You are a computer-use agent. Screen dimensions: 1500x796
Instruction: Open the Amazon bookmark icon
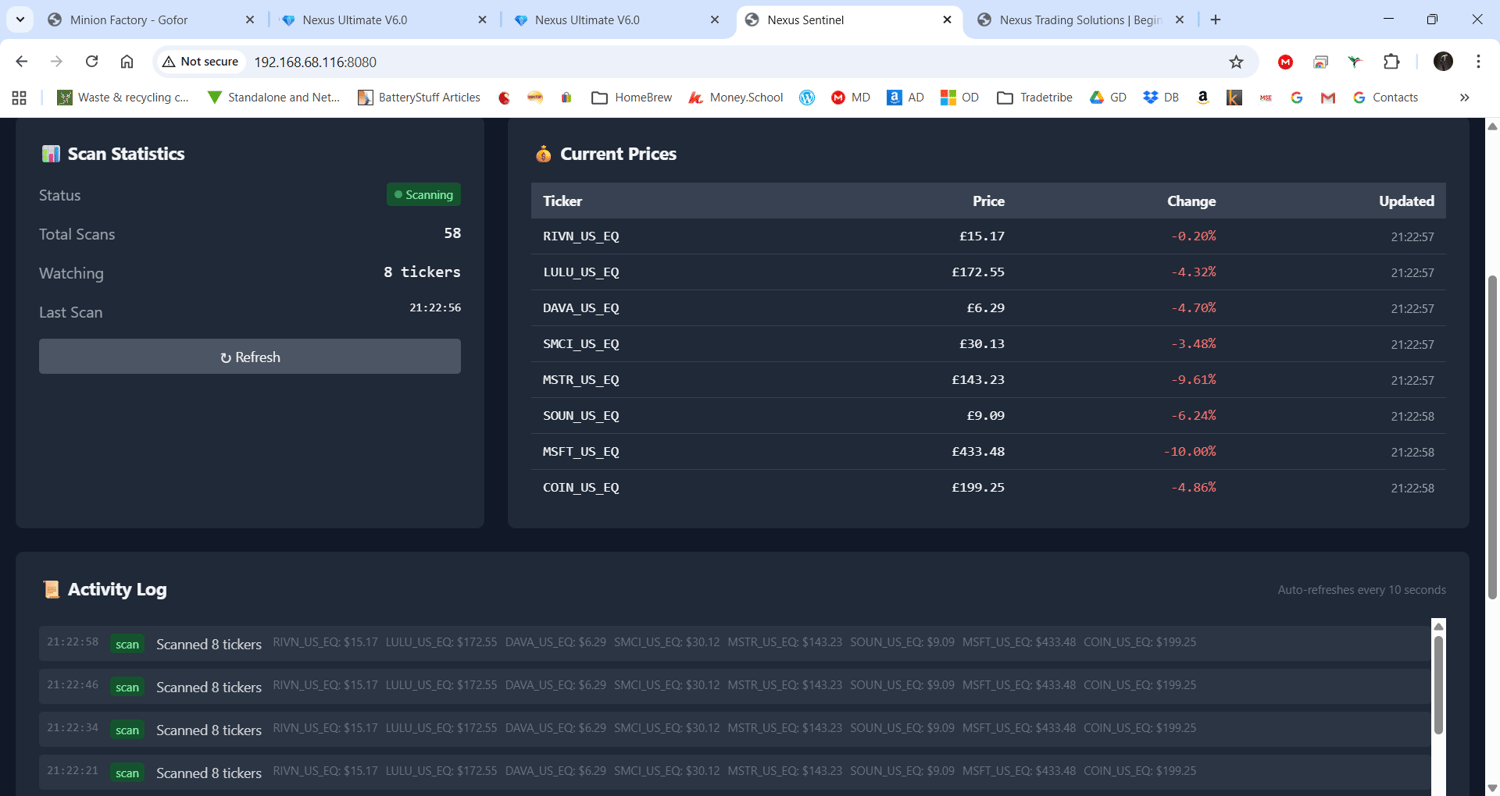coord(1203,97)
